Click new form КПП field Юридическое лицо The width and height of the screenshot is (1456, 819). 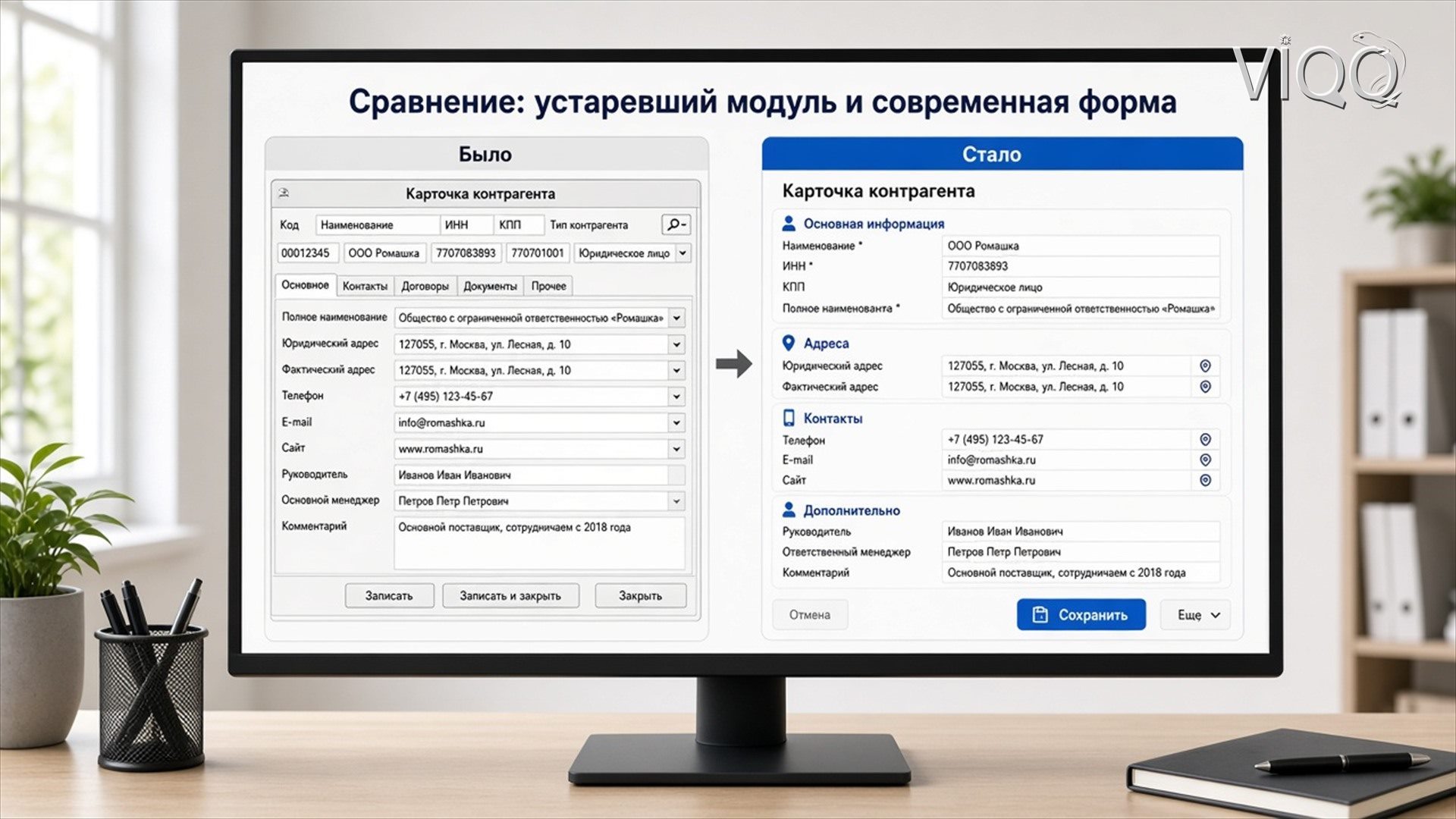pos(1081,287)
